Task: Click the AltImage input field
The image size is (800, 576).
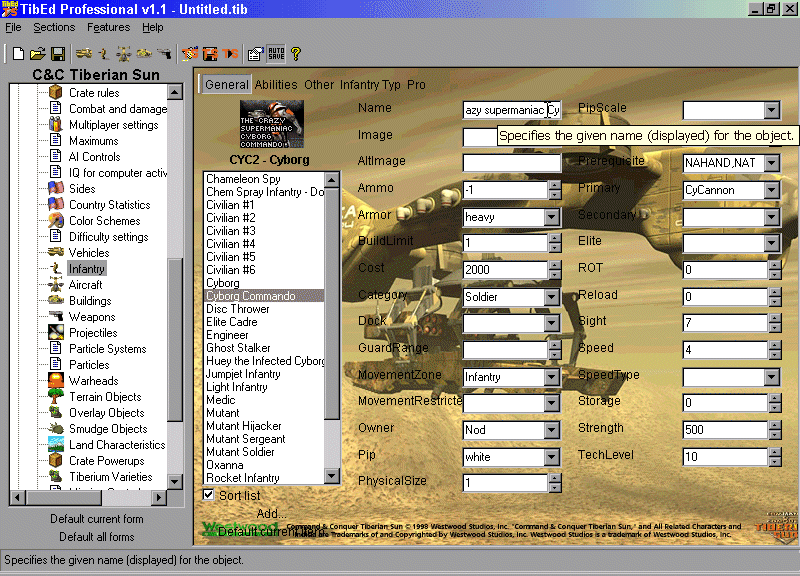Action: (512, 163)
